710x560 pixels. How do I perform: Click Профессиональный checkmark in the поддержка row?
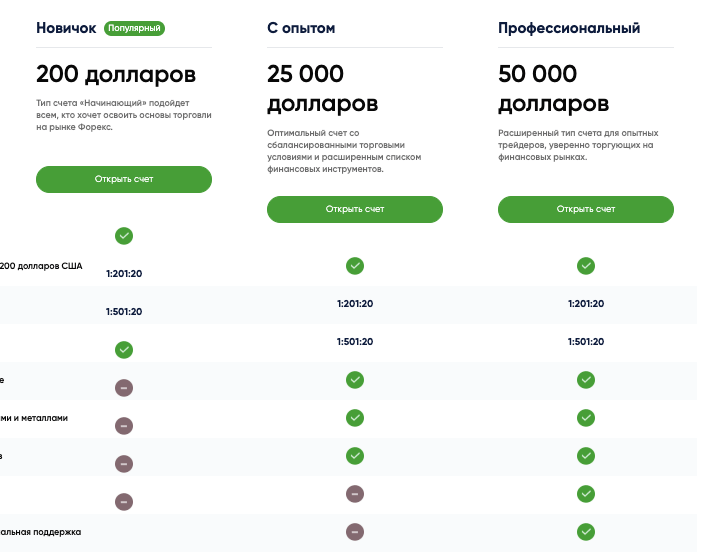coord(586,532)
